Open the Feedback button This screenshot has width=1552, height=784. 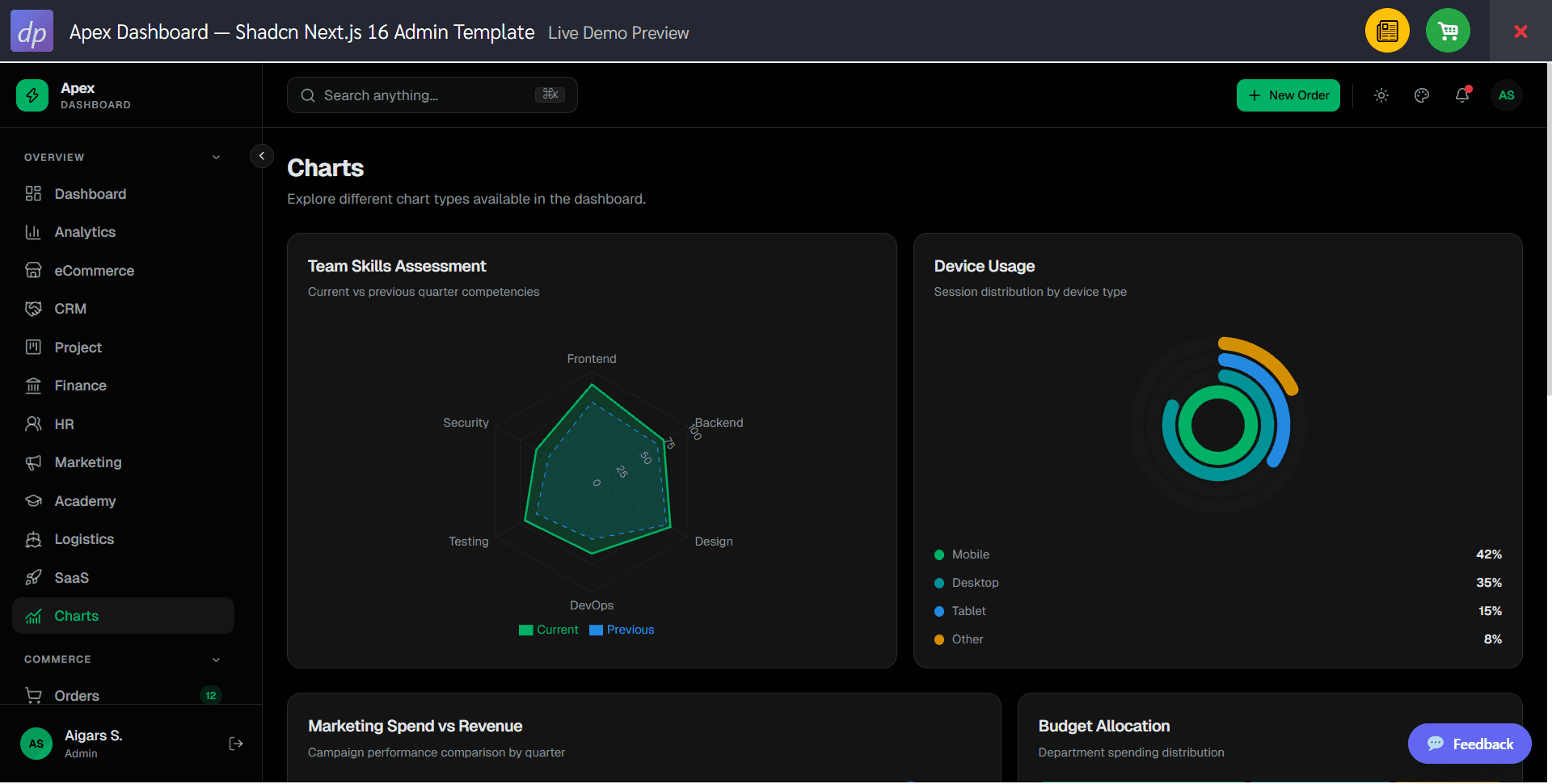coord(1470,744)
